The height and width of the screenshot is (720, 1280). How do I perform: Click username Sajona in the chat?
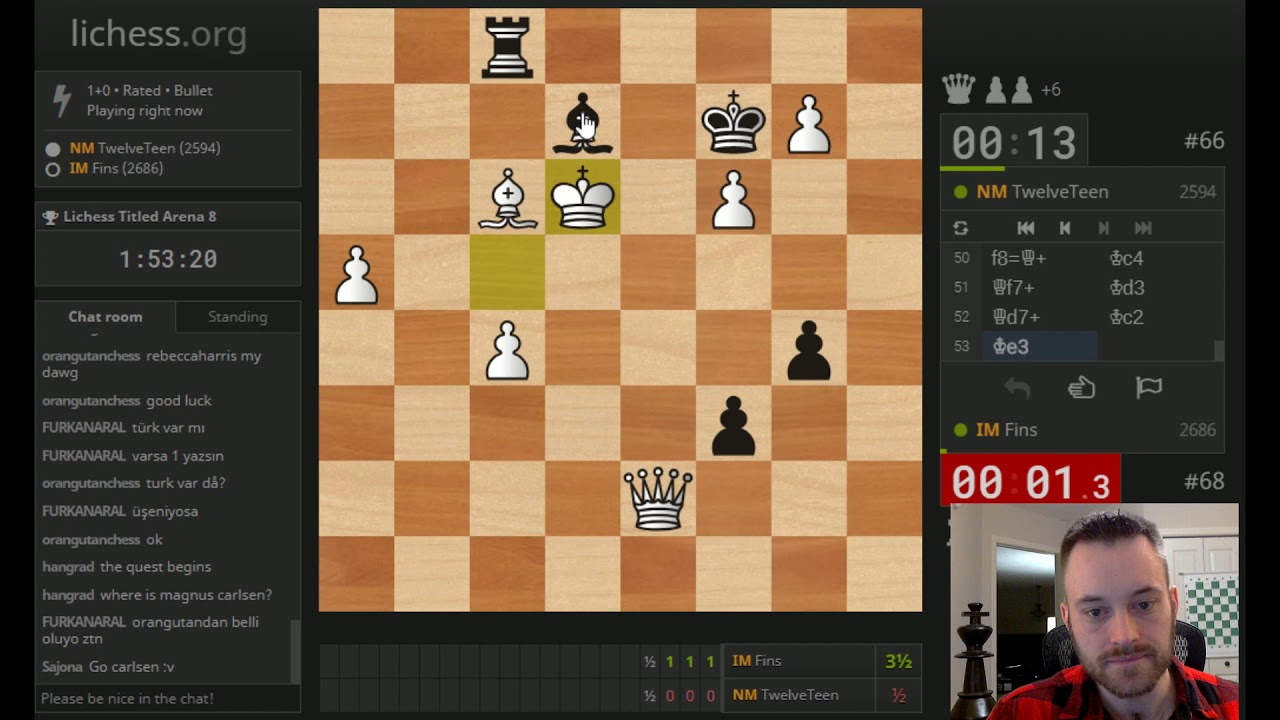coord(63,667)
